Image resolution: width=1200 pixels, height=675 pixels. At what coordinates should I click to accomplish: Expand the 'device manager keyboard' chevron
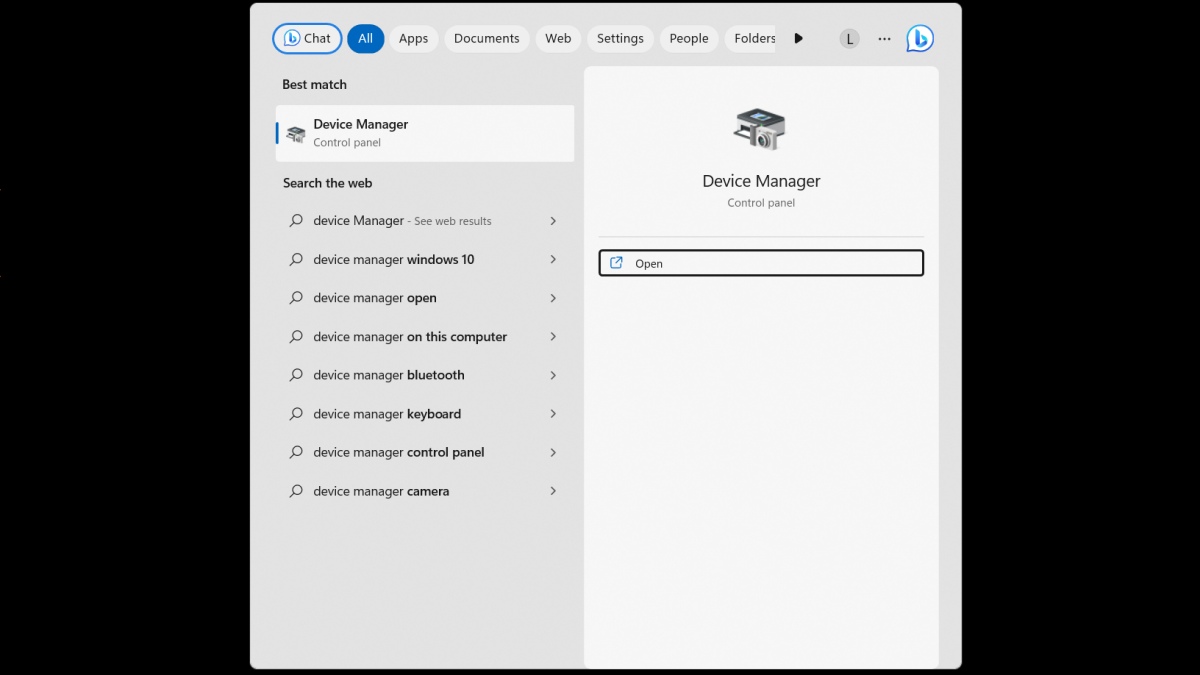click(553, 414)
